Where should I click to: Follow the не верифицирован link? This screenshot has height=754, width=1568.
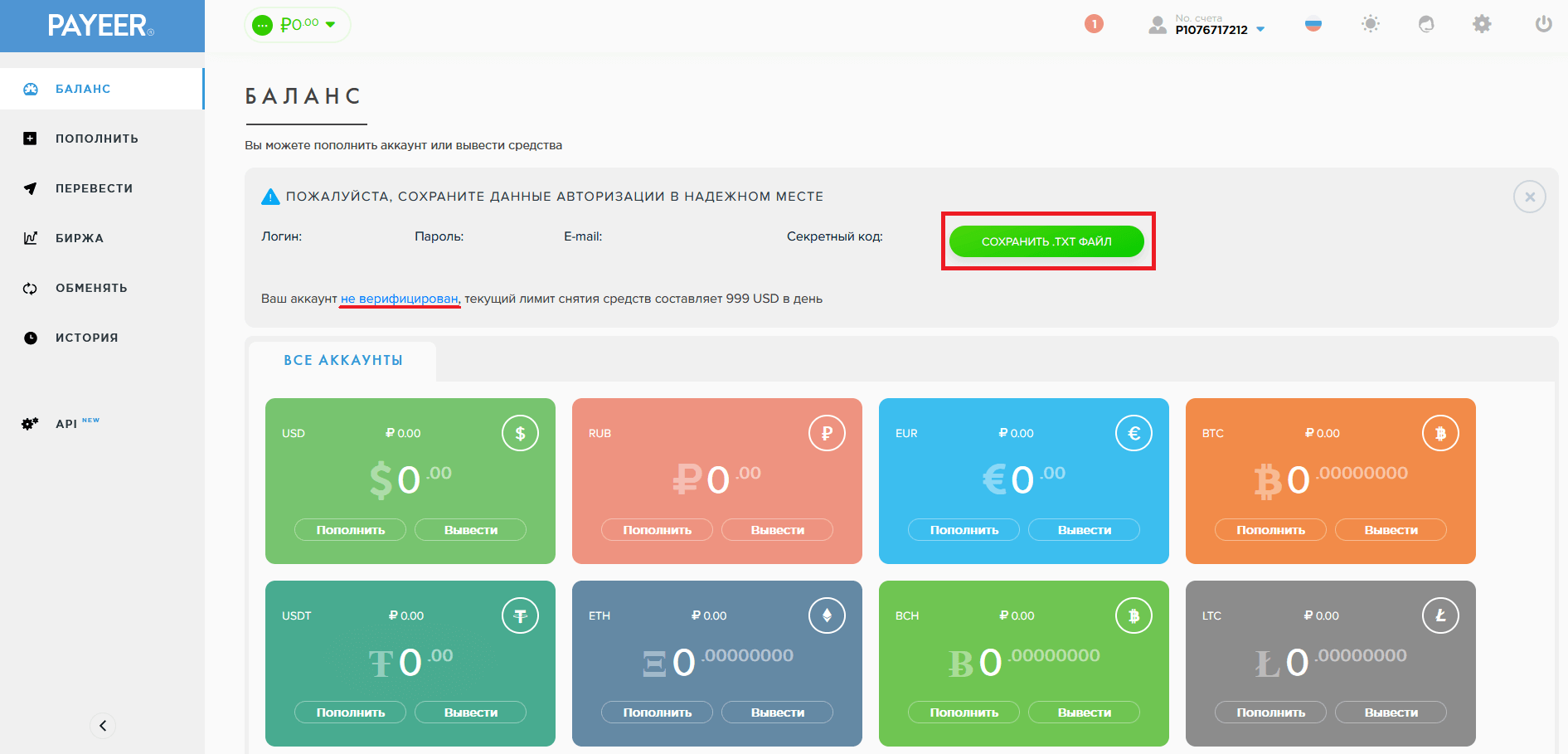(x=400, y=299)
